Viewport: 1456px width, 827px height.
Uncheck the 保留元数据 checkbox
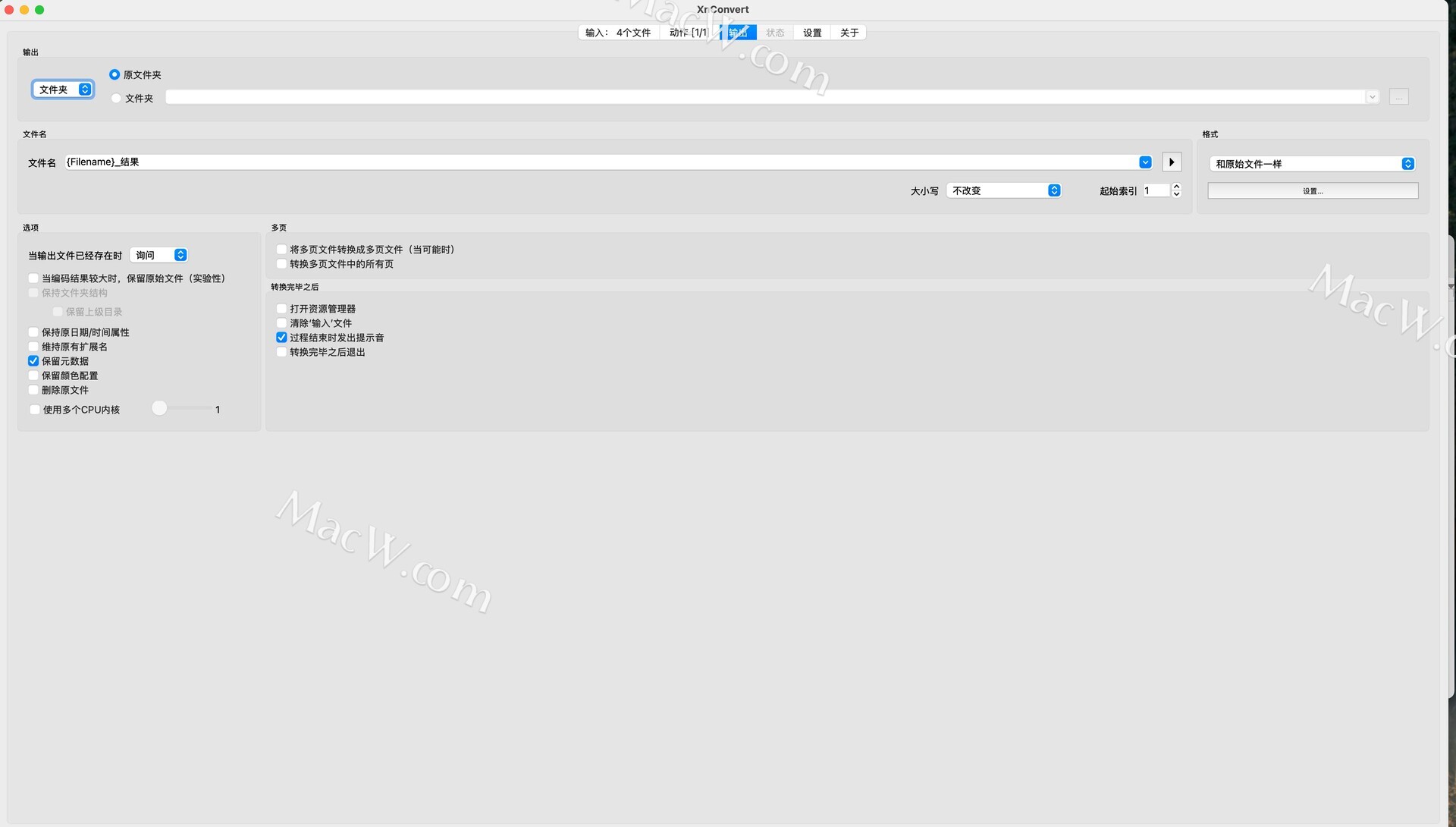[x=33, y=361]
